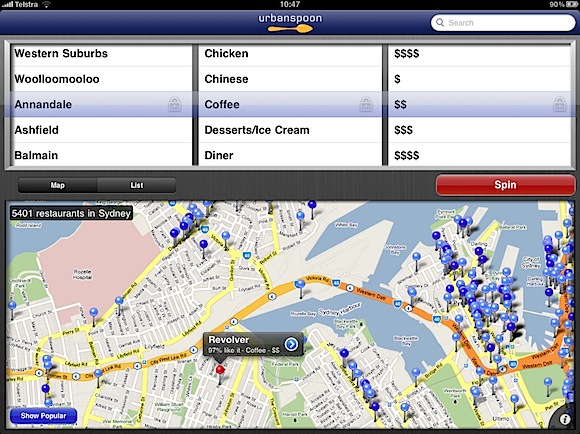Hit the red Spin button

[x=505, y=185]
